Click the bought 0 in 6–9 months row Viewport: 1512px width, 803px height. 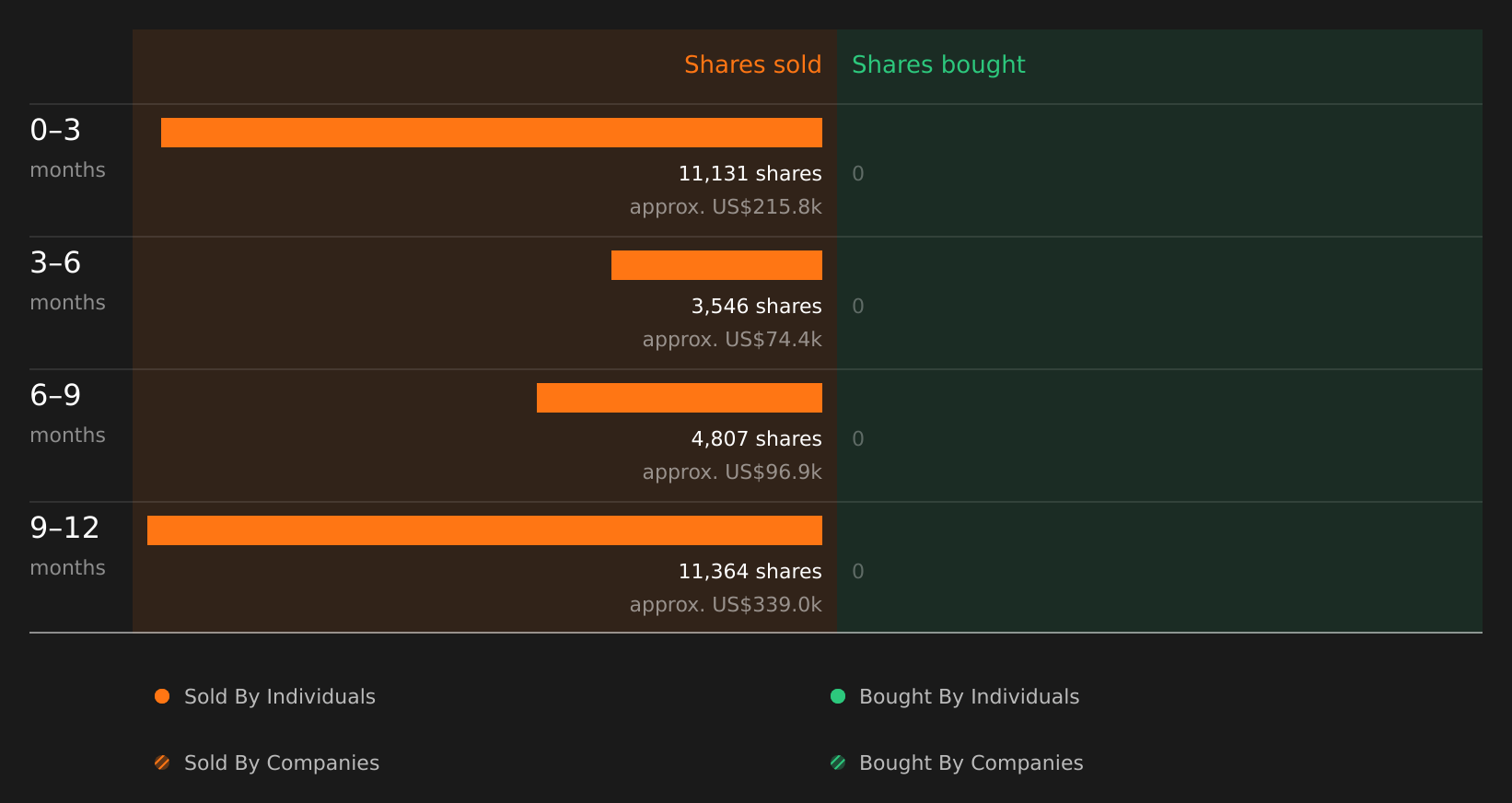[858, 439]
